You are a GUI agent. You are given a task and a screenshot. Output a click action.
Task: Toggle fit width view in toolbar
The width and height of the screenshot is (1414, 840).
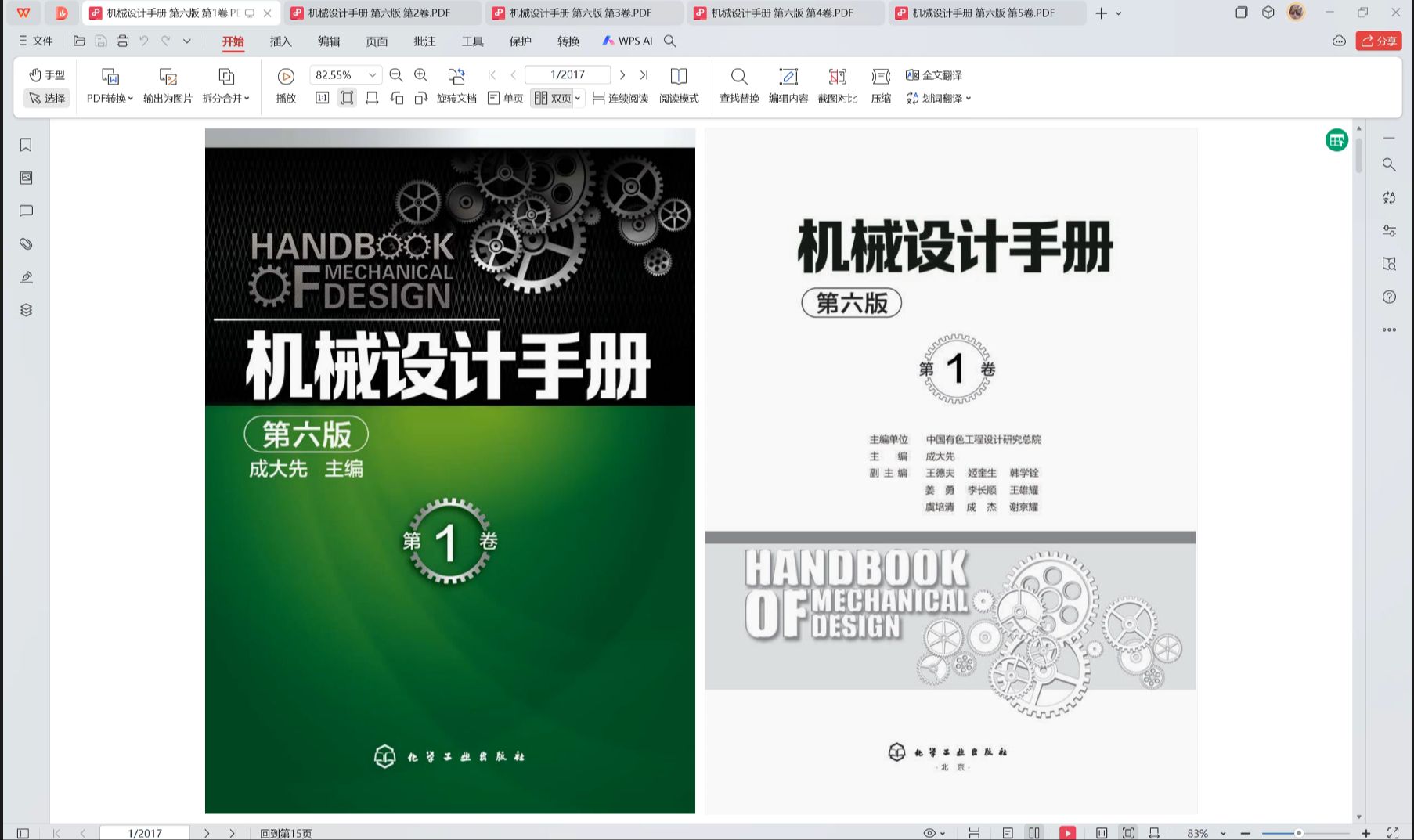(x=372, y=98)
